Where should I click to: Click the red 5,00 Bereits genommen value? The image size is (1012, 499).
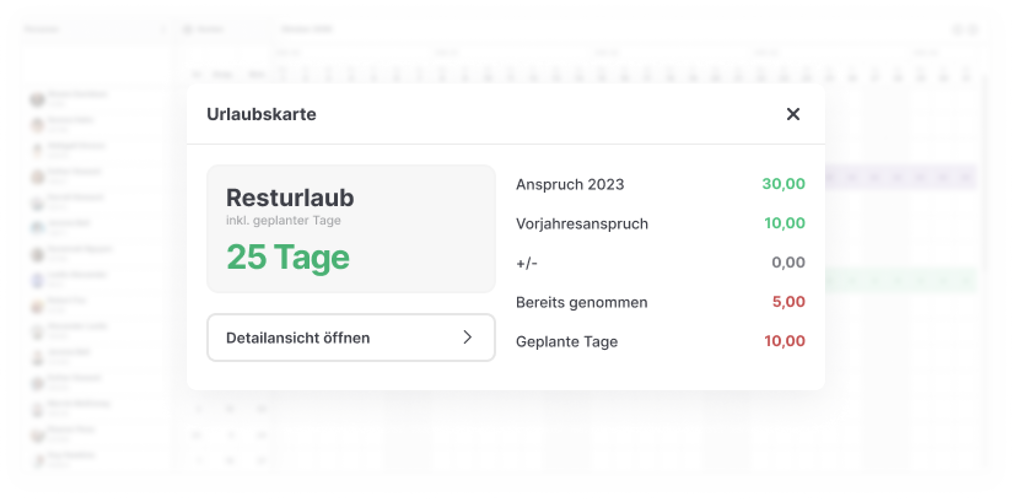pyautogui.click(x=787, y=302)
